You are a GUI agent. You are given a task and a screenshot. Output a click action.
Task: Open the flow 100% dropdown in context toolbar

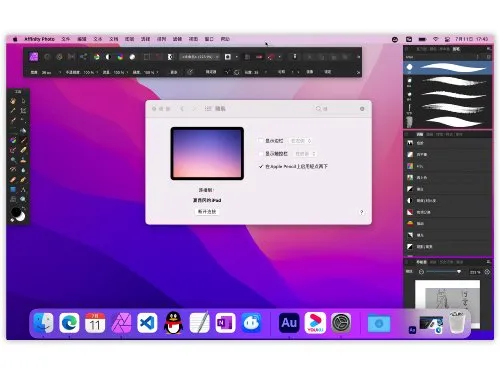(x=128, y=72)
